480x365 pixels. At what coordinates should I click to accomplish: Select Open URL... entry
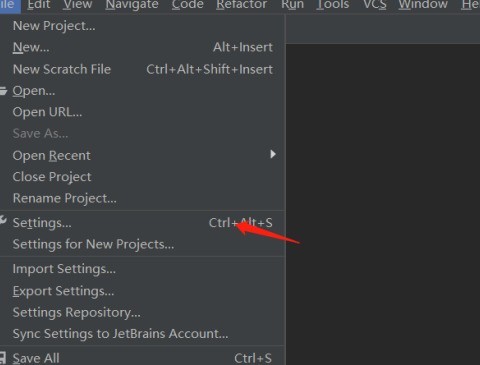143,112
